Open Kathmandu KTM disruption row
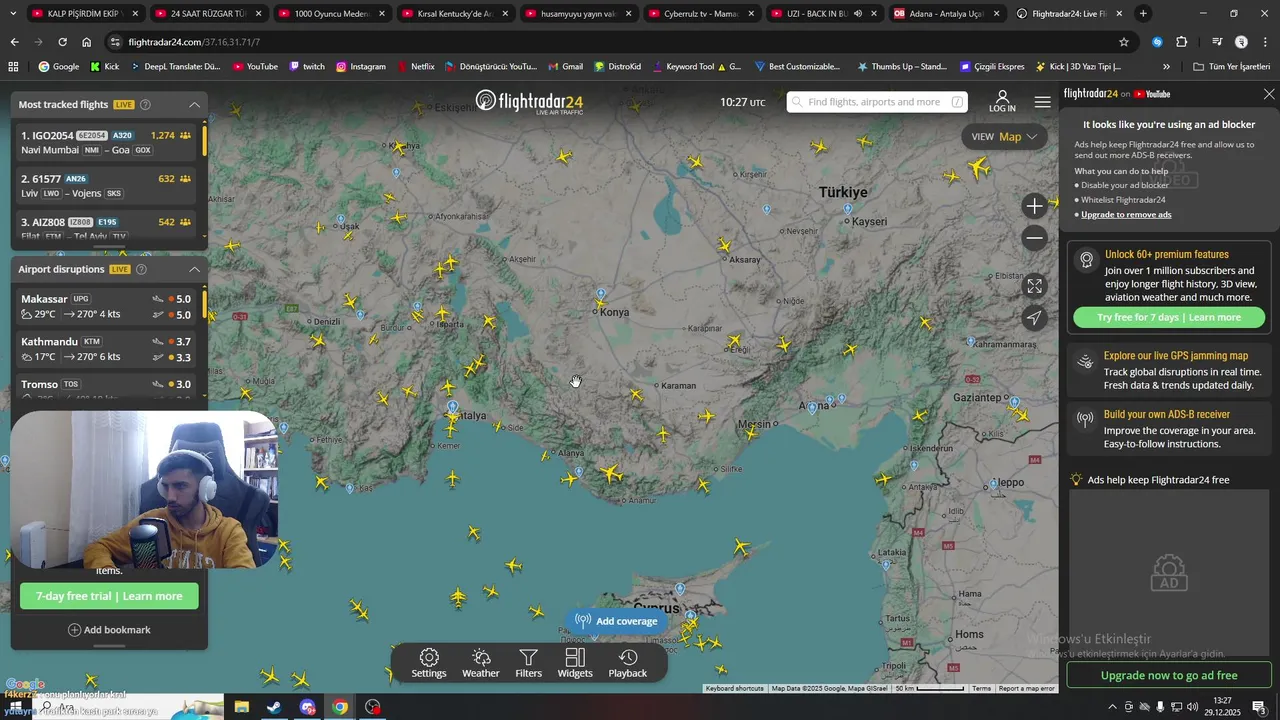 108,349
